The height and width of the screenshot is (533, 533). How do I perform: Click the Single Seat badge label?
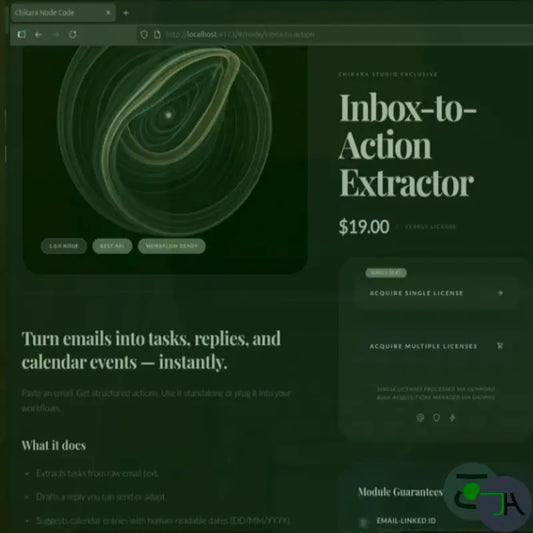386,273
